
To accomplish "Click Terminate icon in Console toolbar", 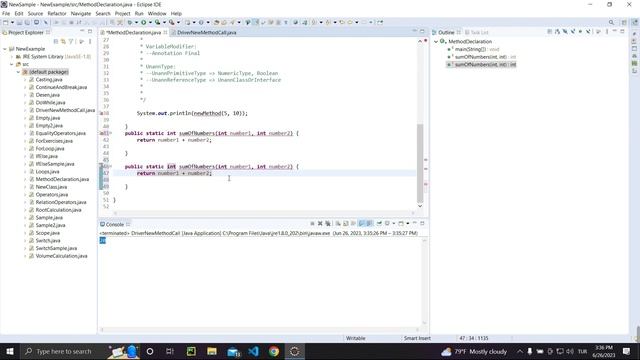I will (x=312, y=224).
